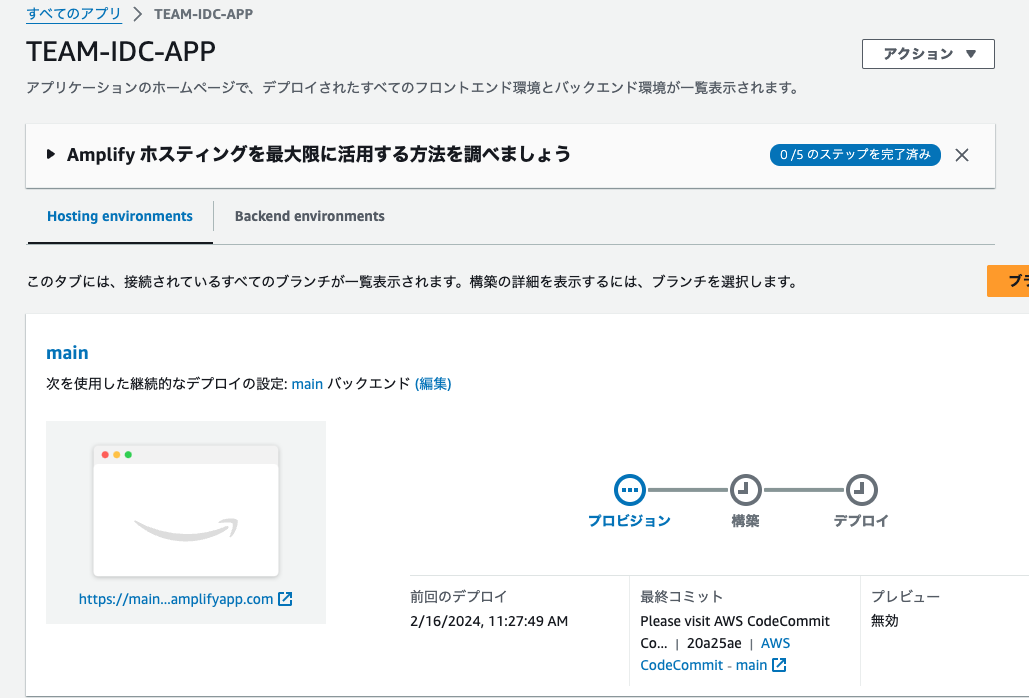
Task: Click the 構築 step label
Action: coord(746,521)
